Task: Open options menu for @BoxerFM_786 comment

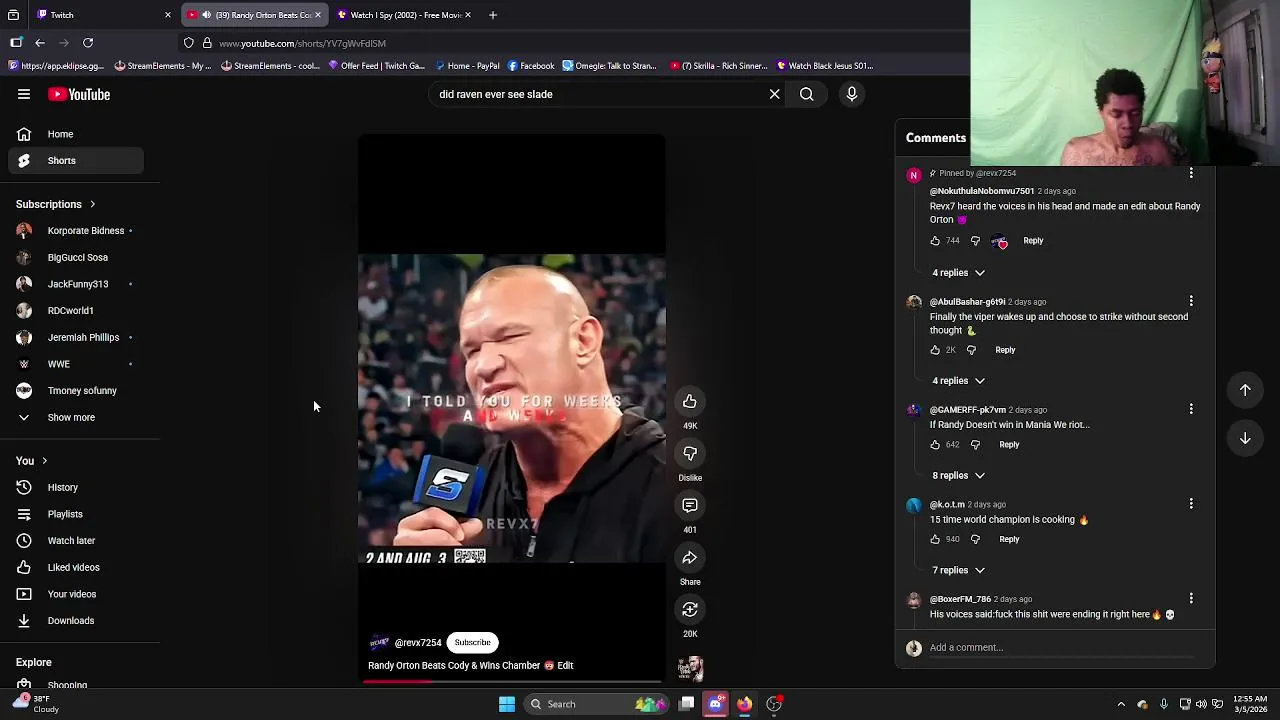Action: pos(1191,598)
